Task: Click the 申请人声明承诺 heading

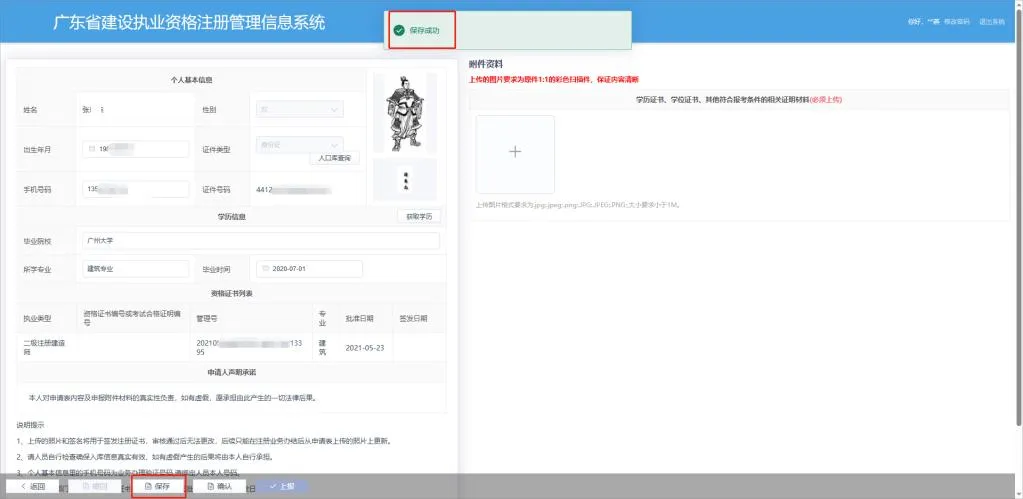Action: [x=232, y=372]
